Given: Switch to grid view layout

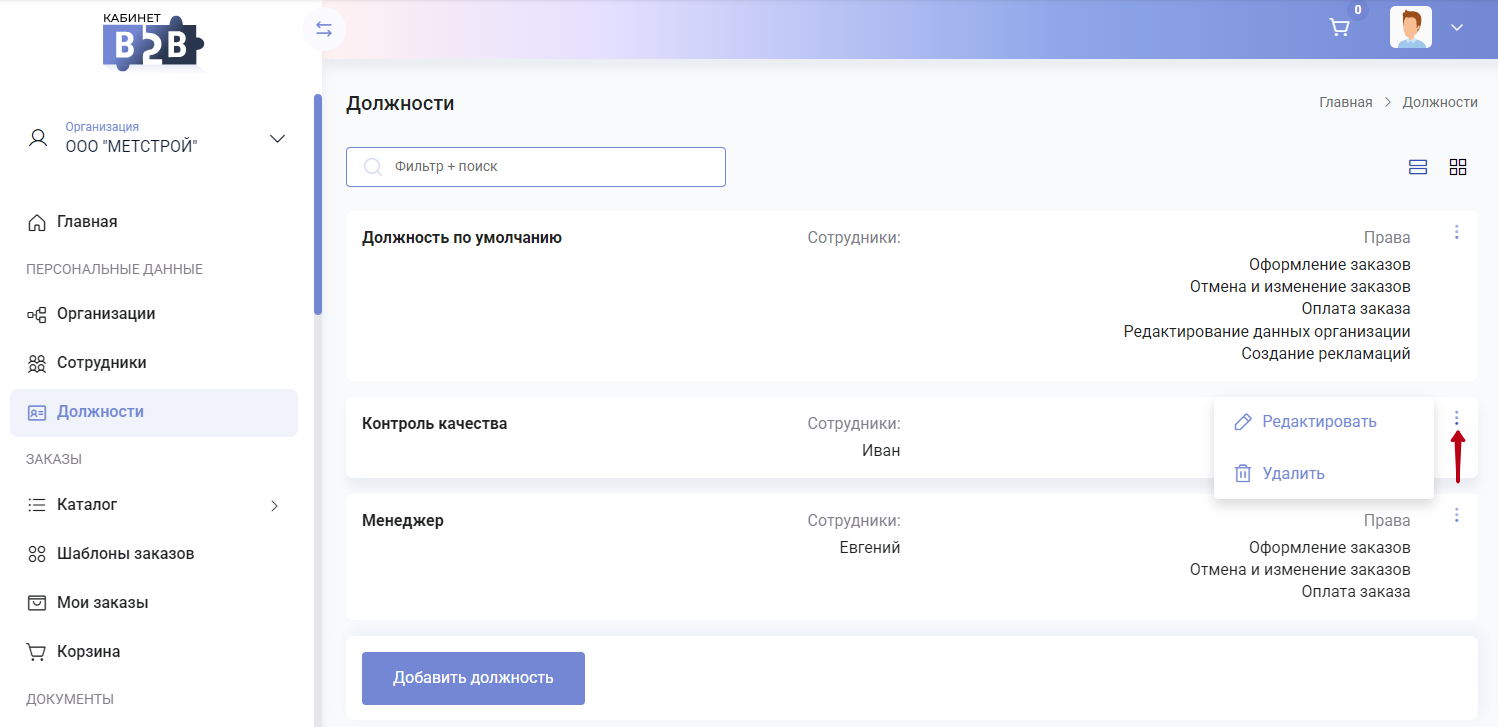Looking at the screenshot, I should (x=1458, y=167).
